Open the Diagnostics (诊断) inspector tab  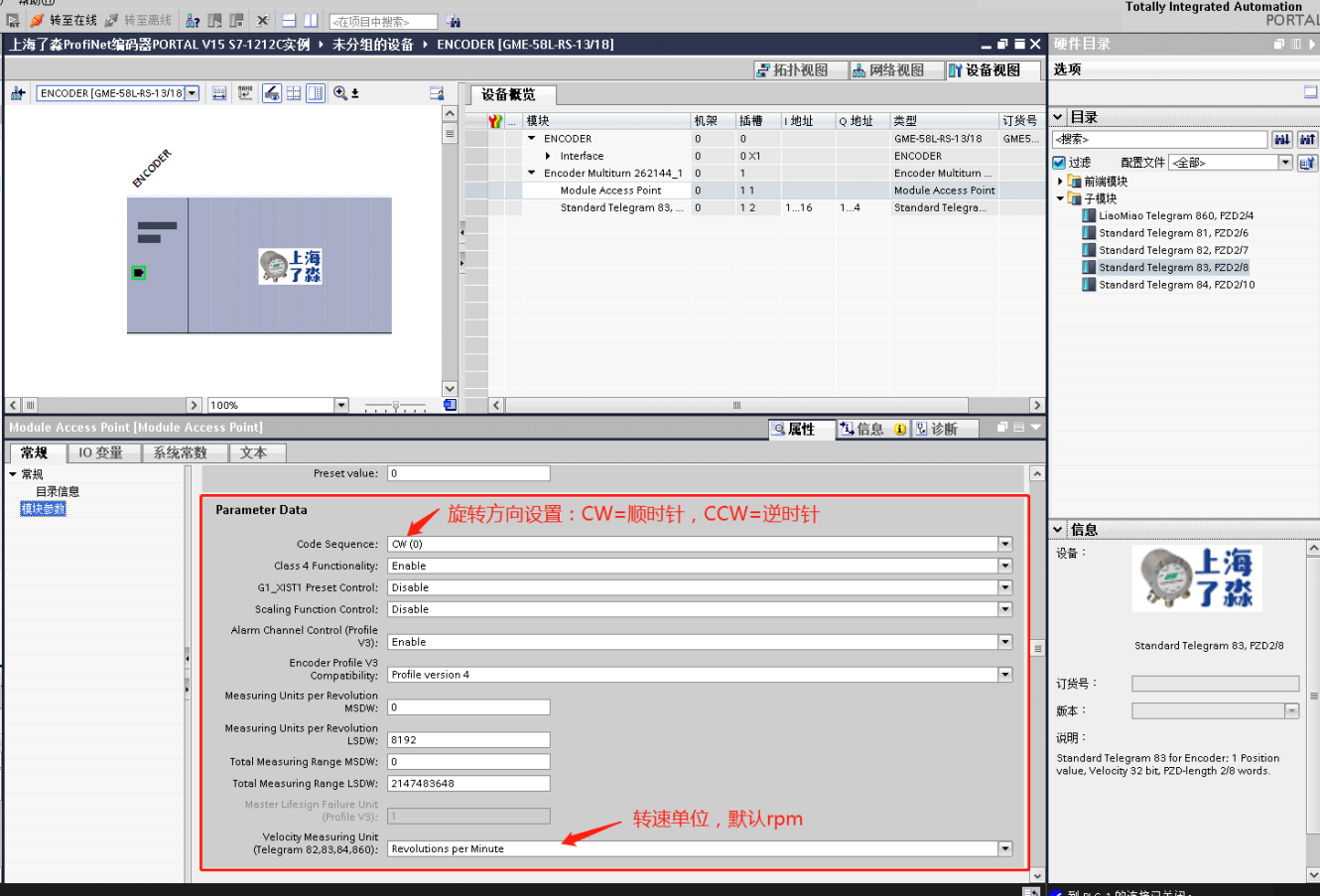tap(944, 429)
